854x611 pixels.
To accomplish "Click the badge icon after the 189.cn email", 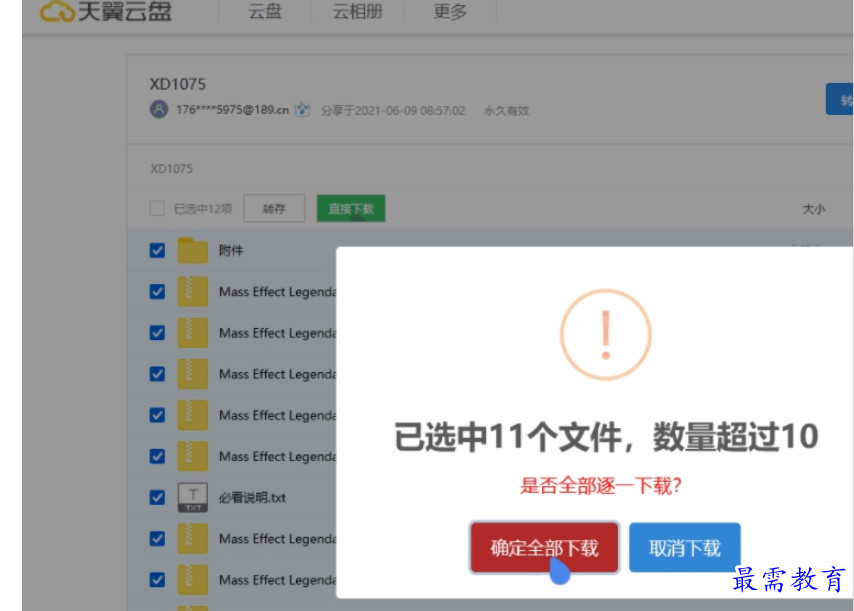I will (303, 110).
